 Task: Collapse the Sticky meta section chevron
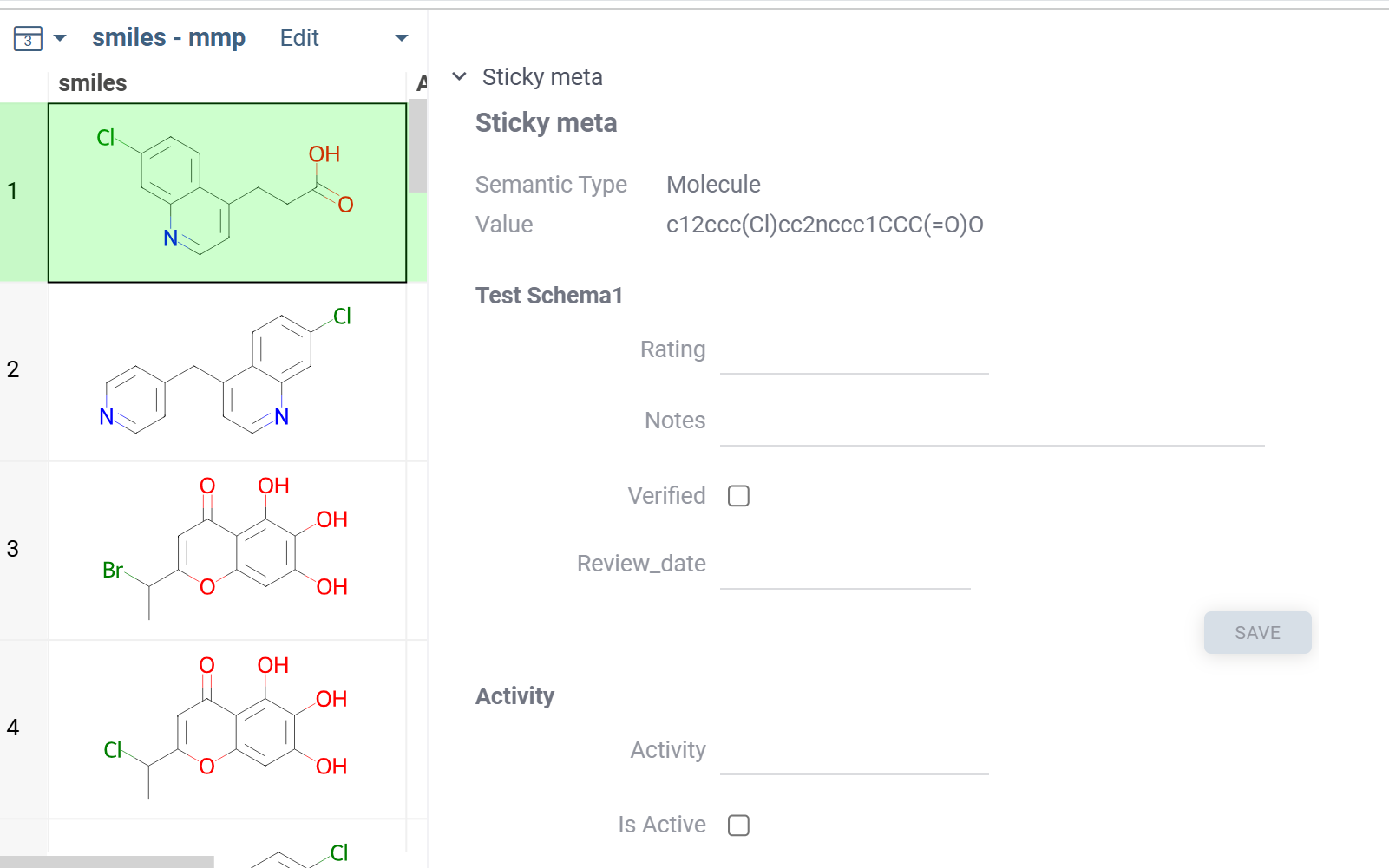[460, 77]
